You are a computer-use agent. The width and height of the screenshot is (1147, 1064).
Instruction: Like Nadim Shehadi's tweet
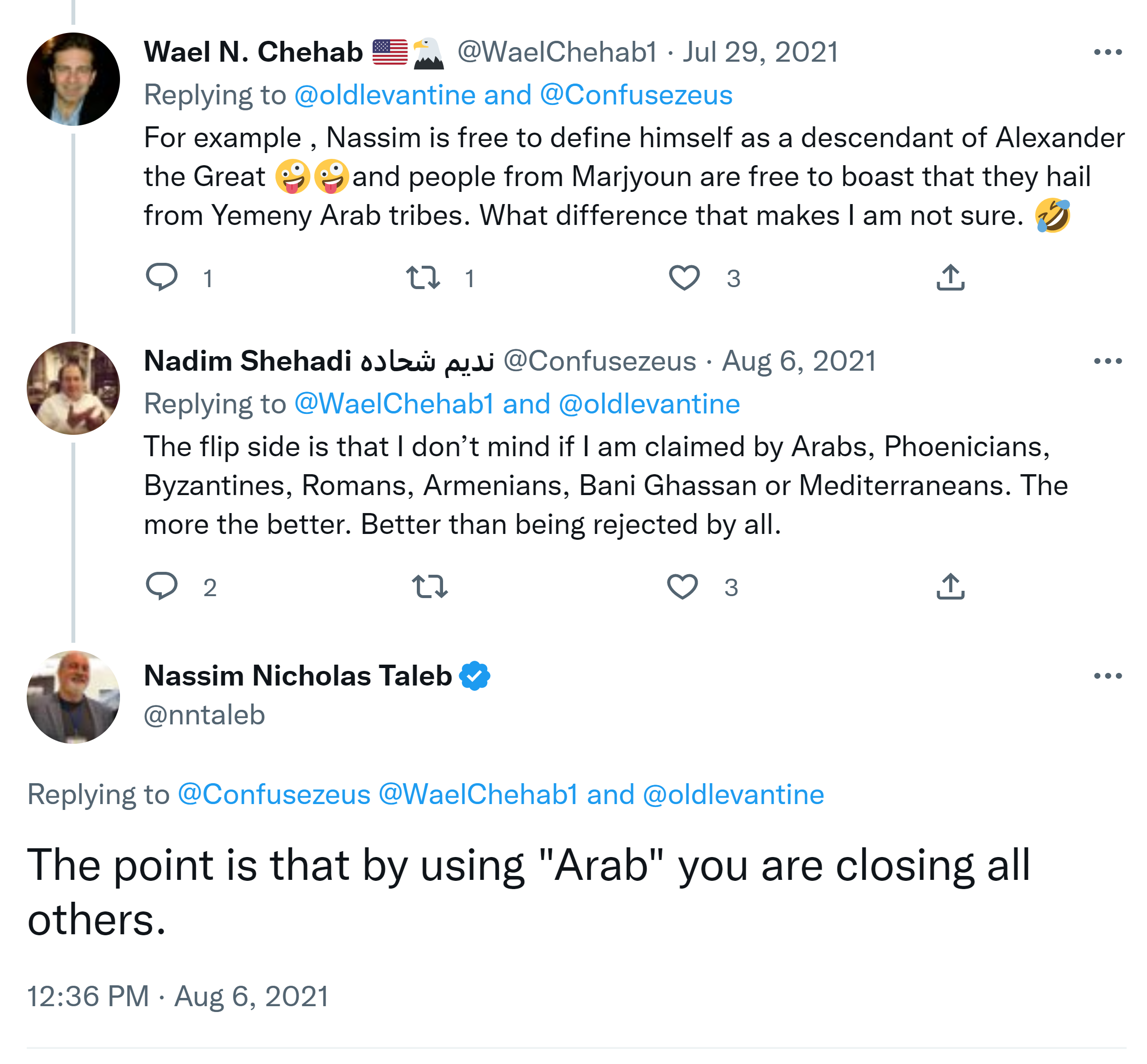coord(683,586)
